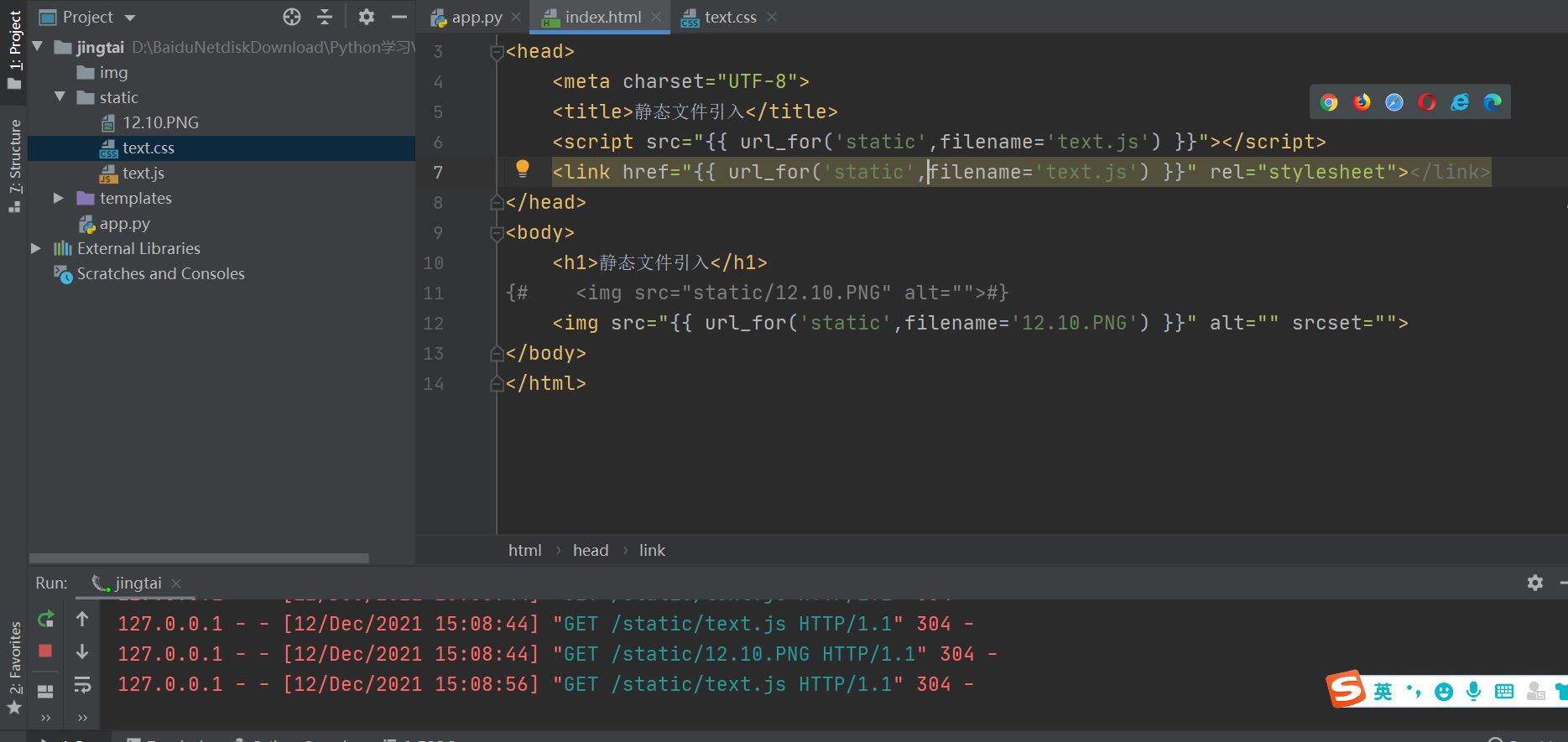Select text.js in project tree
Screen dimensions: 1568x742
tap(132, 173)
